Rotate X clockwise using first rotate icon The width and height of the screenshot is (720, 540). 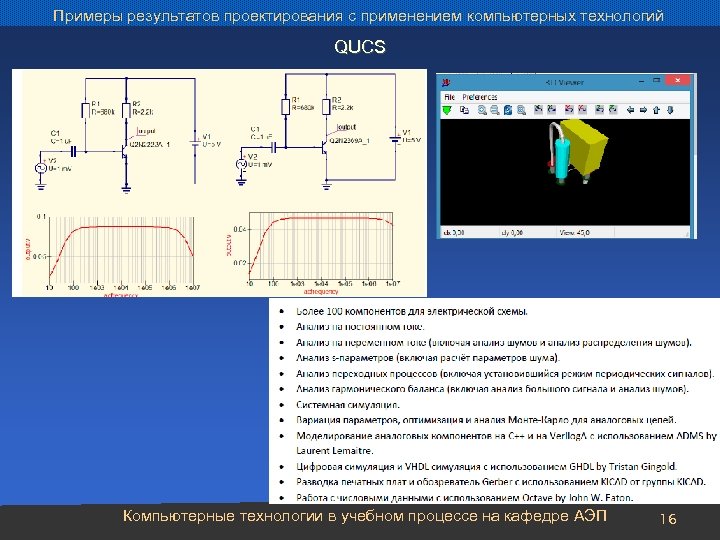[539, 109]
